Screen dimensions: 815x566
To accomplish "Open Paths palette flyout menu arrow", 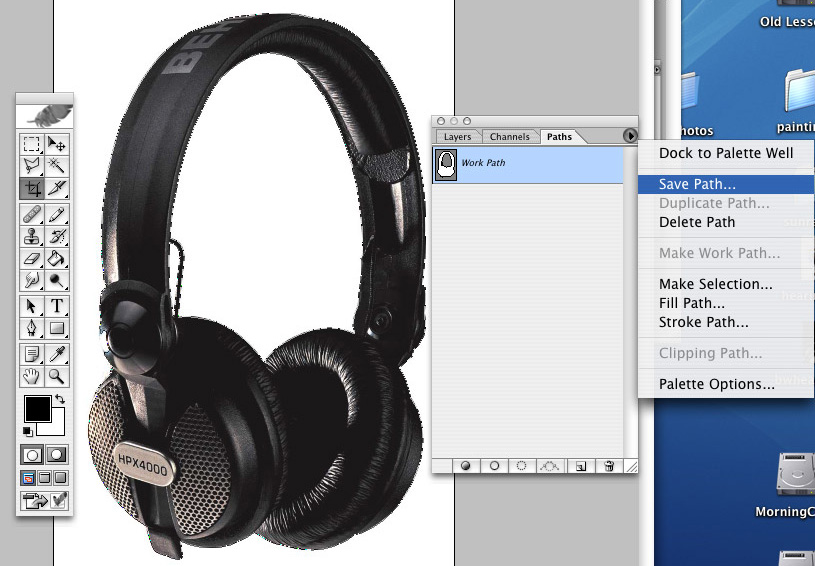I will click(629, 136).
